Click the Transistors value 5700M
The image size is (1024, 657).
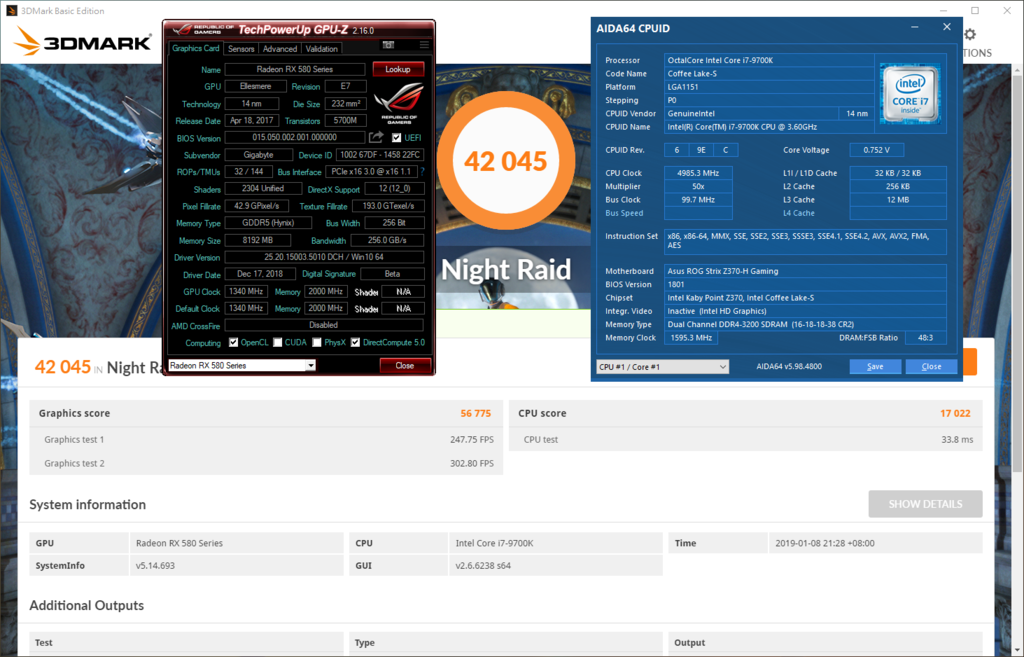click(x=345, y=121)
